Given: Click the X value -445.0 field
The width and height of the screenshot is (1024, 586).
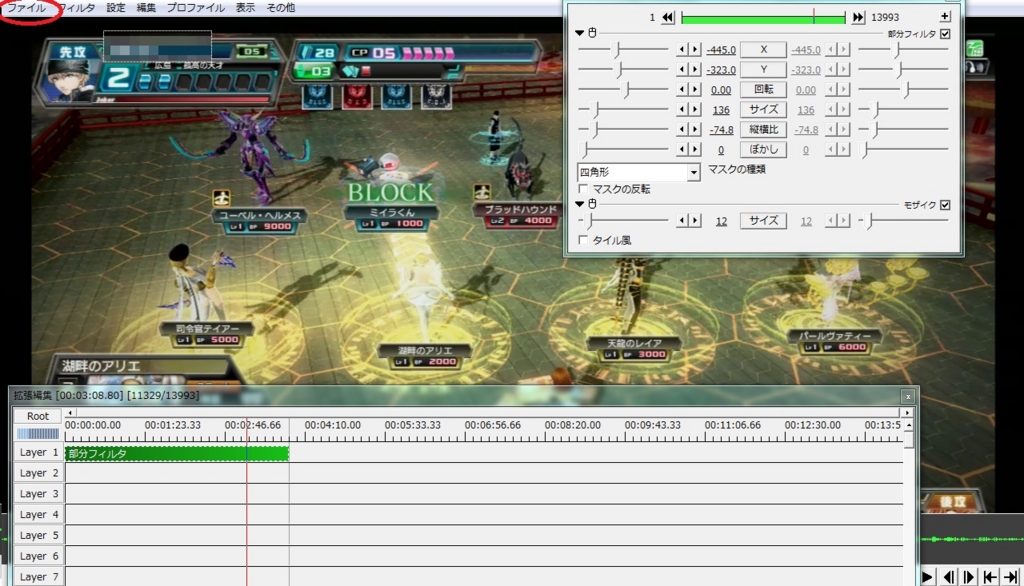Looking at the screenshot, I should click(721, 50).
